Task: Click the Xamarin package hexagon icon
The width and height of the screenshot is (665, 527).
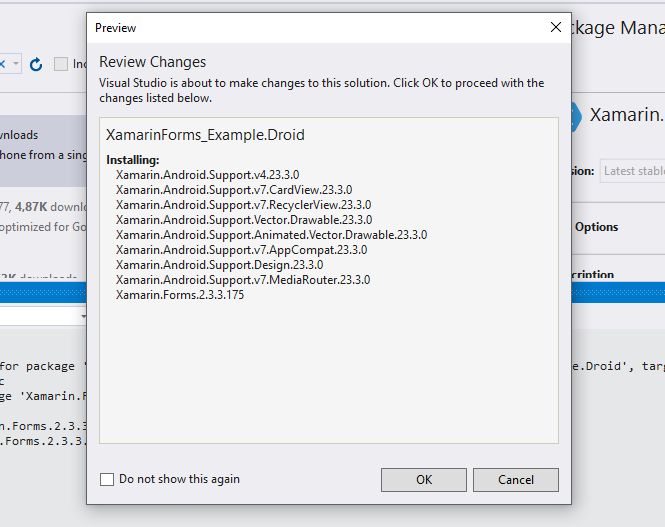Action: [x=576, y=116]
